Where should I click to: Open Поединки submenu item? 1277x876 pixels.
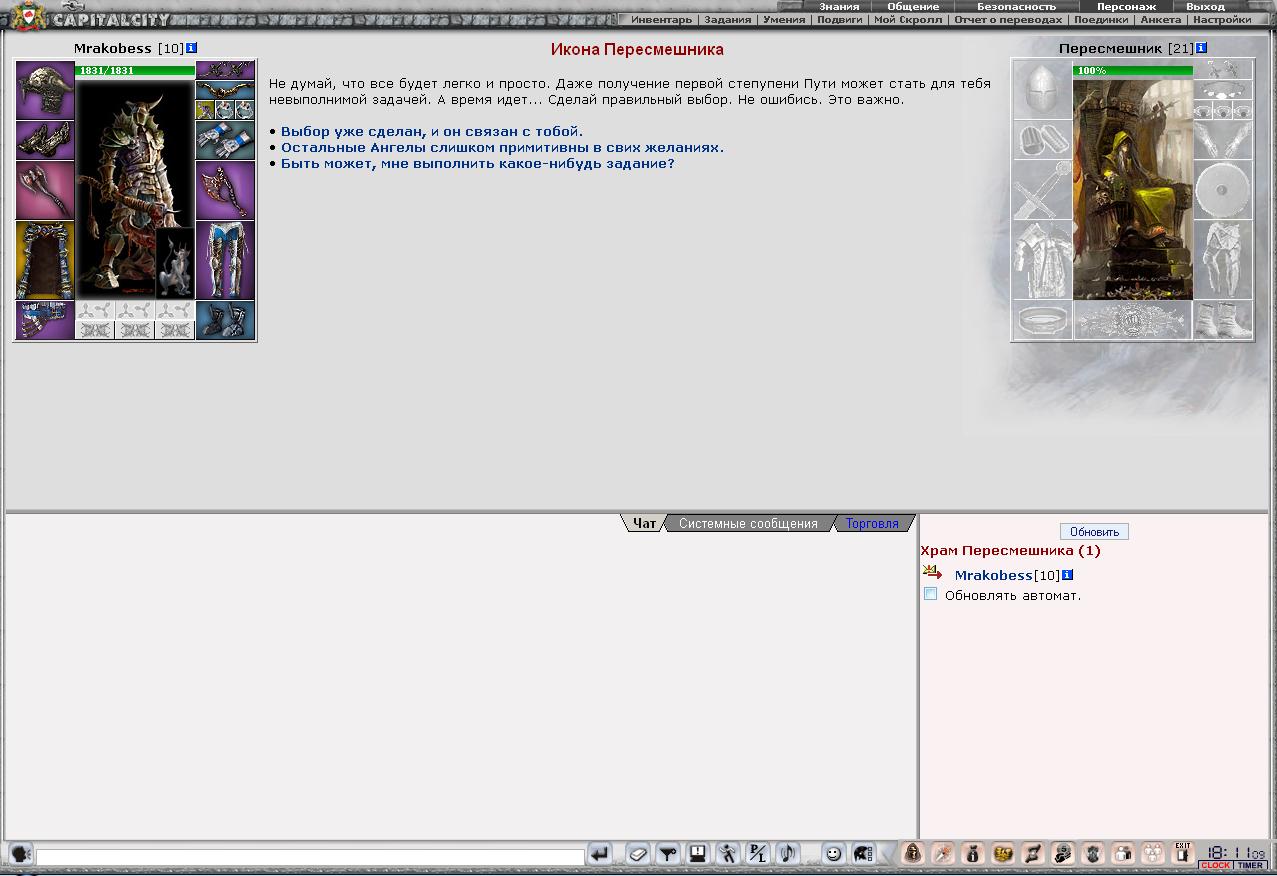(x=1101, y=19)
